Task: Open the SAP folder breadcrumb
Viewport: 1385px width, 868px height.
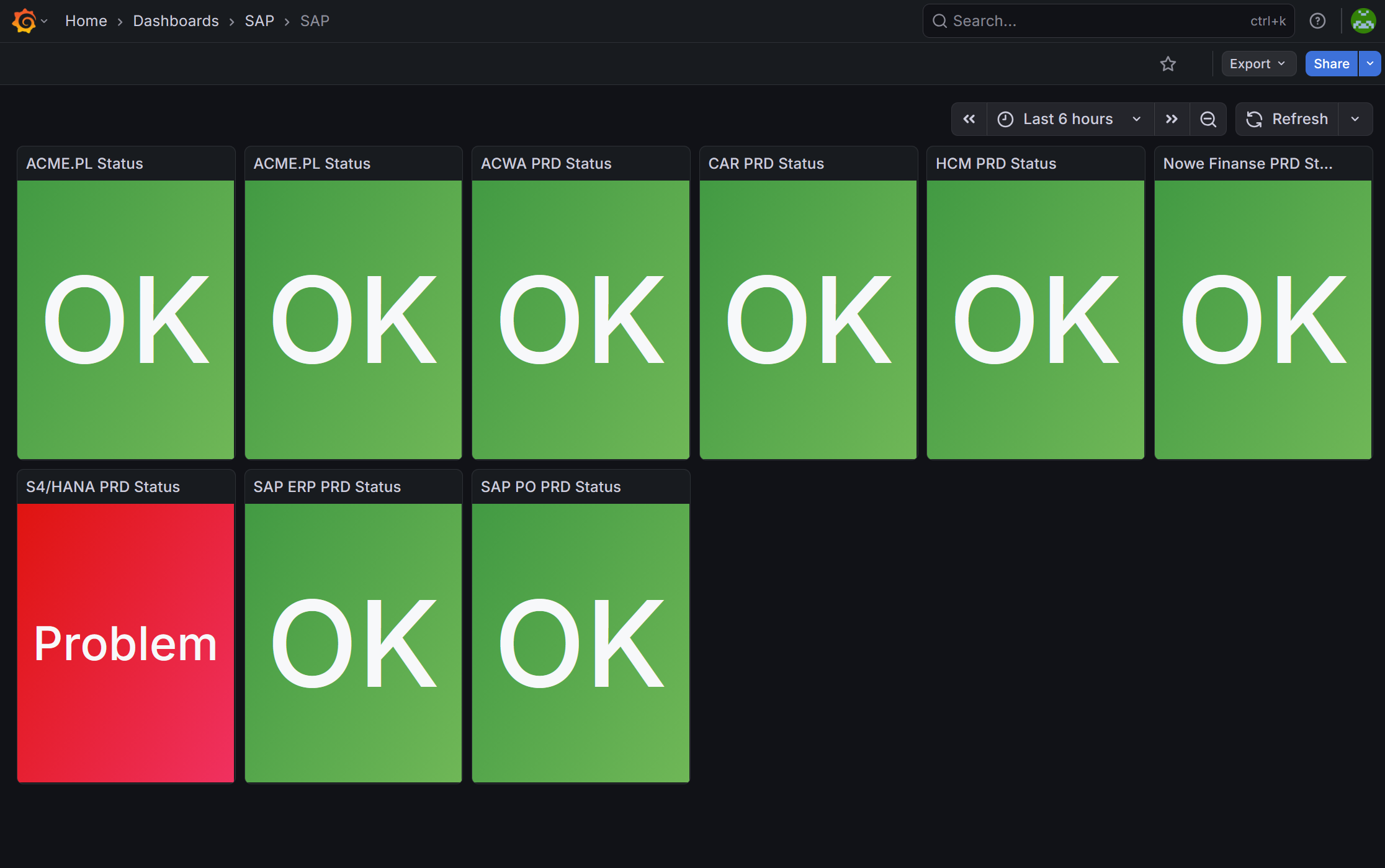Action: click(x=259, y=21)
